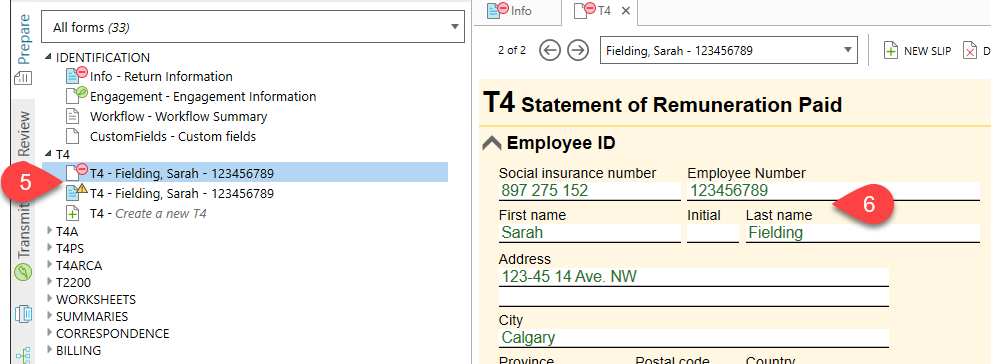
Task: Click the 2 of 2 slip counter
Action: pos(512,51)
